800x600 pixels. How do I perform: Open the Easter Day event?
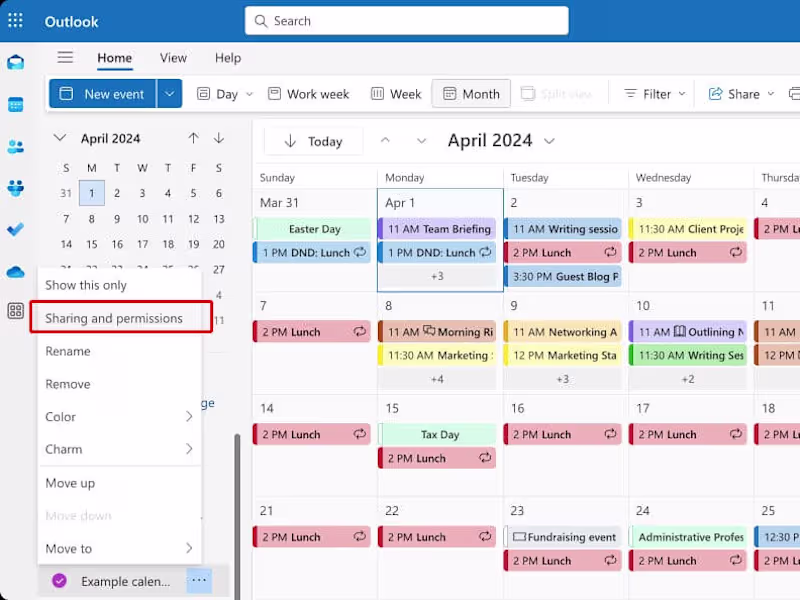click(312, 229)
